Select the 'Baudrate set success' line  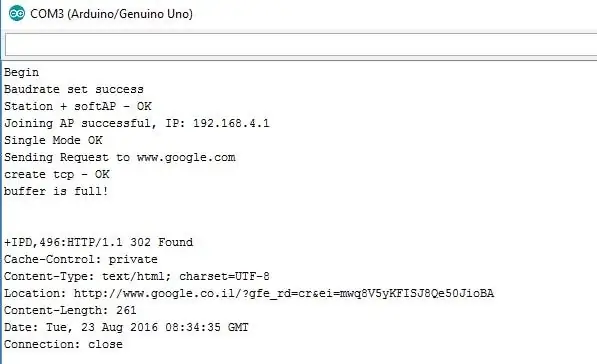74,89
